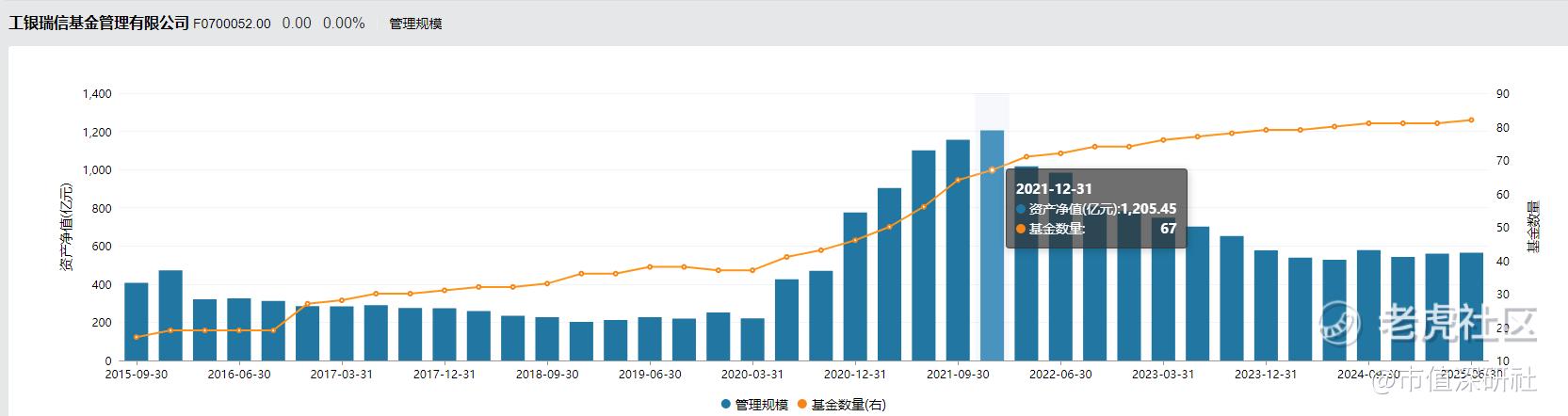Click the orange line point at 2025-06-30

[x=1471, y=120]
